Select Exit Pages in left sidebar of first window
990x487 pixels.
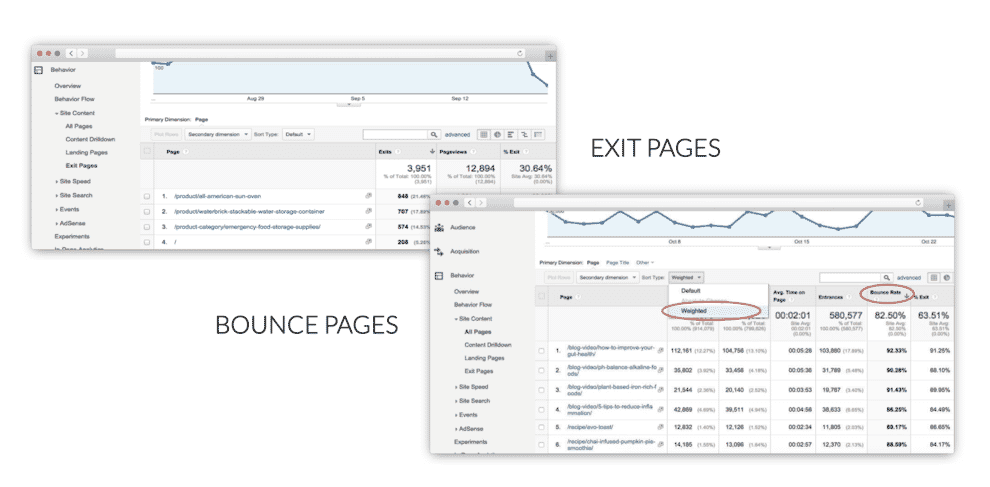click(81, 165)
